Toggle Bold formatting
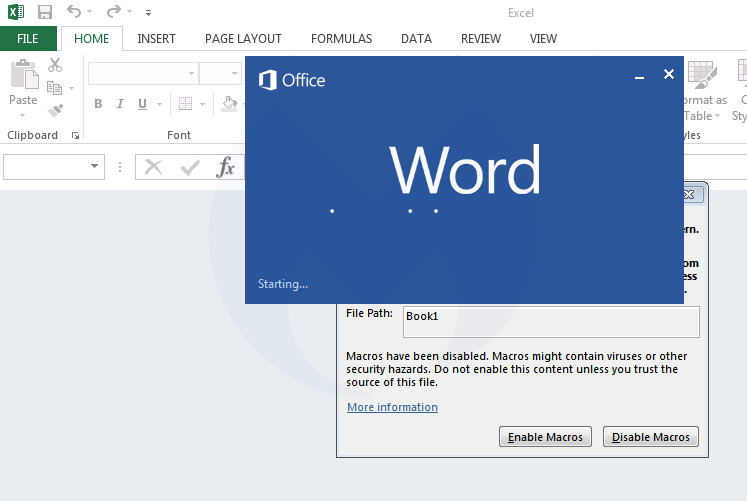This screenshot has width=747, height=501. tap(98, 104)
